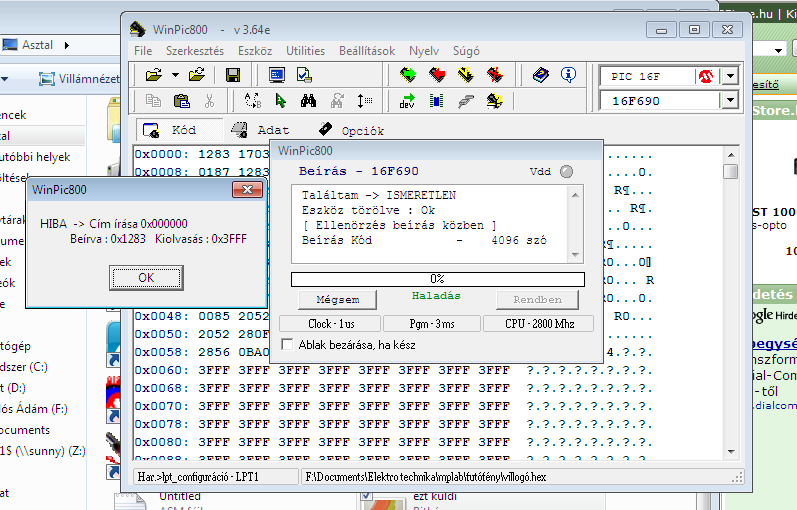
Task: Switch to the Adat tab
Action: click(x=262, y=130)
